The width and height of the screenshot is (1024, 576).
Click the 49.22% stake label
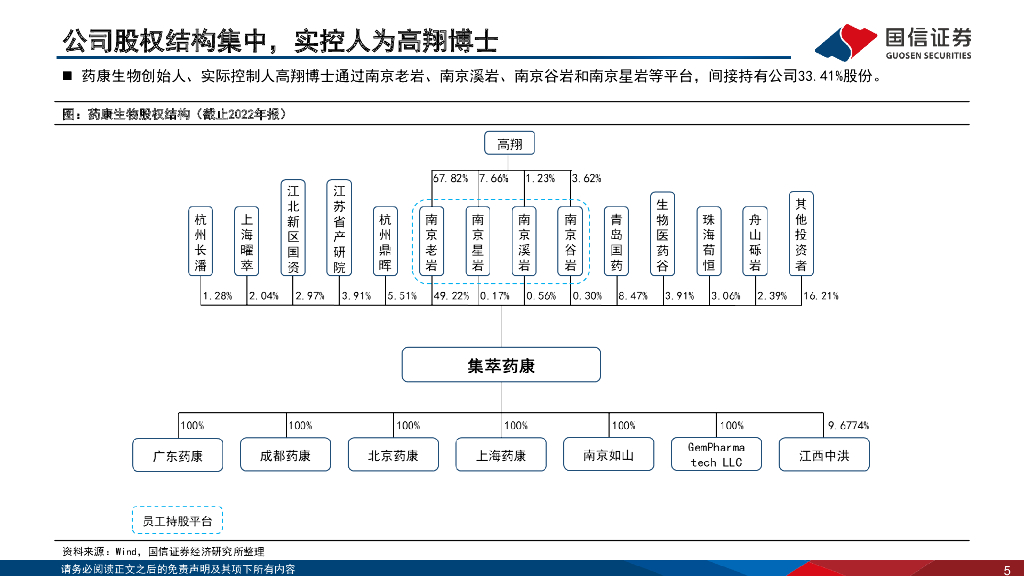(x=451, y=296)
